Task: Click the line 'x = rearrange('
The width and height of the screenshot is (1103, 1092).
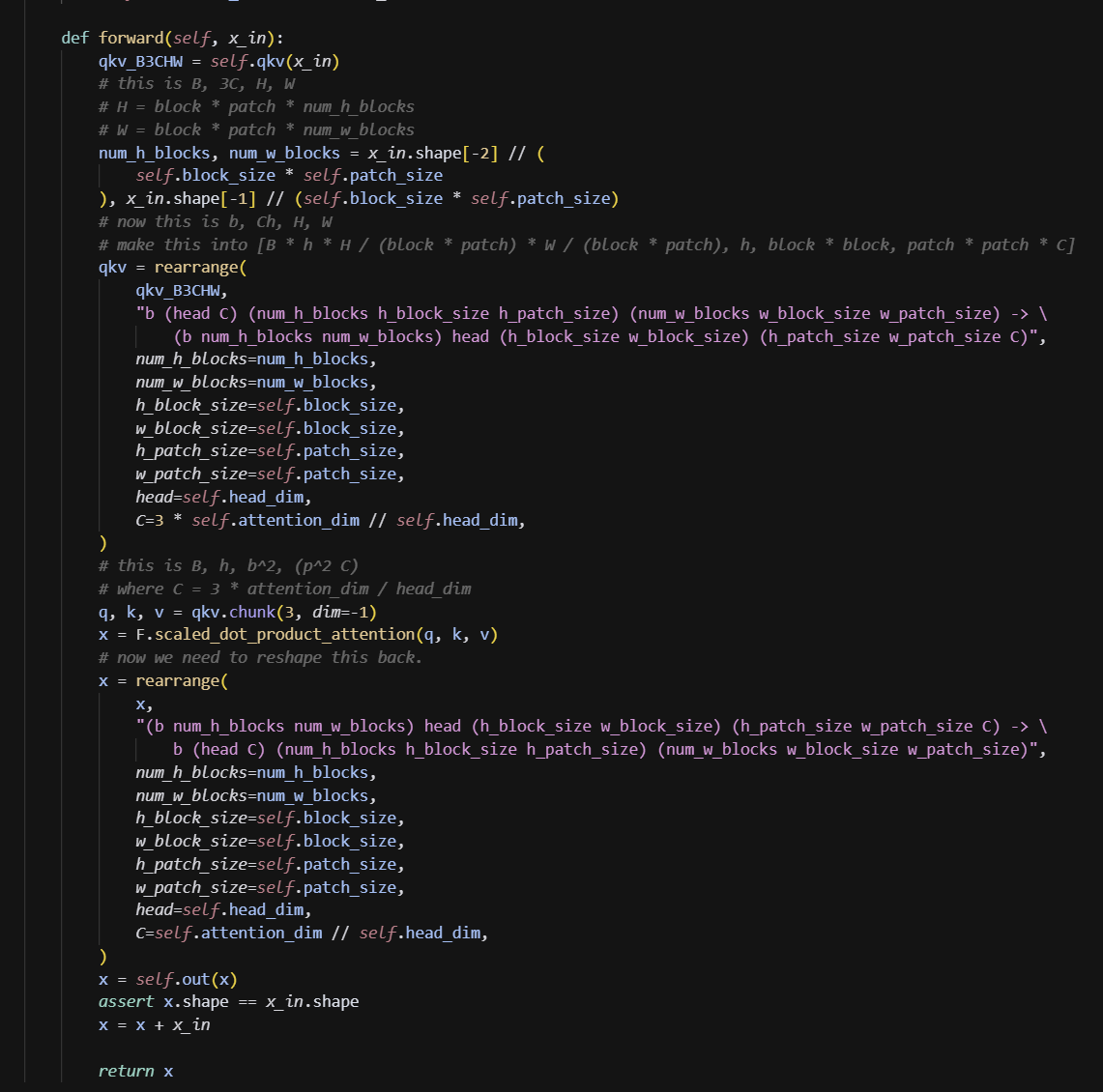Action: (x=163, y=680)
